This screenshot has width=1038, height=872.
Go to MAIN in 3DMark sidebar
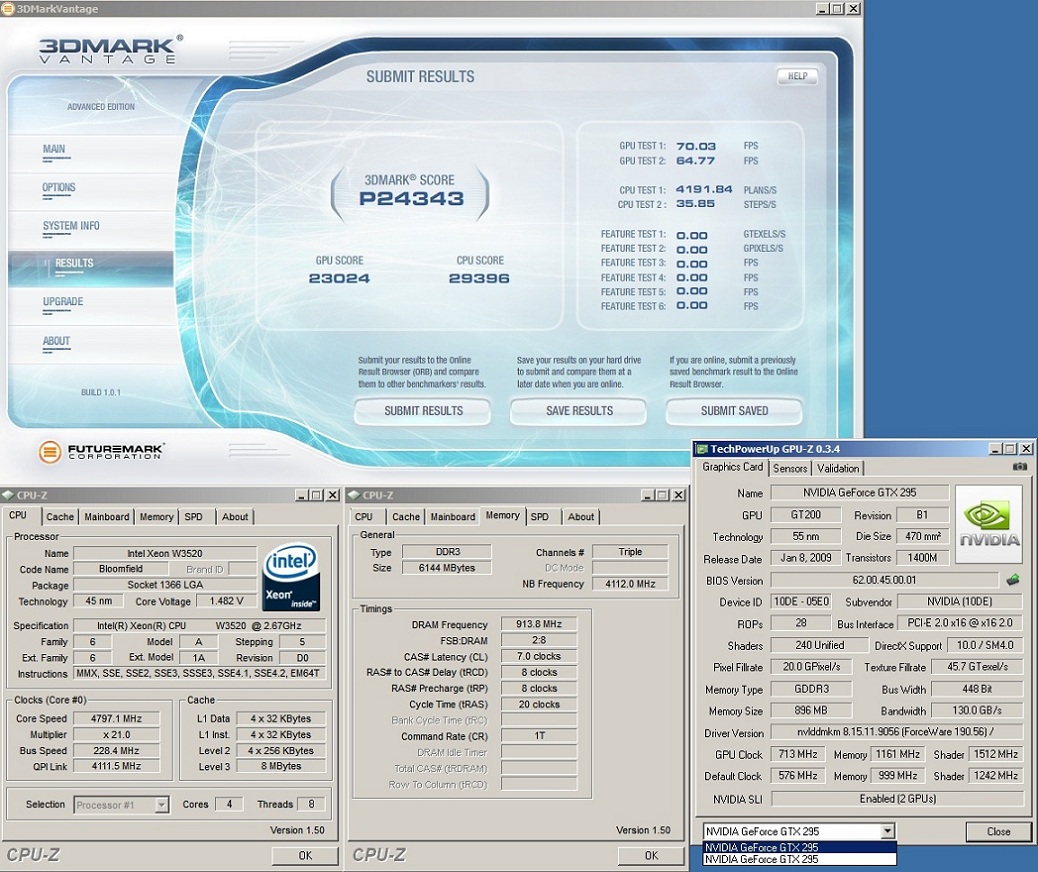(x=54, y=149)
